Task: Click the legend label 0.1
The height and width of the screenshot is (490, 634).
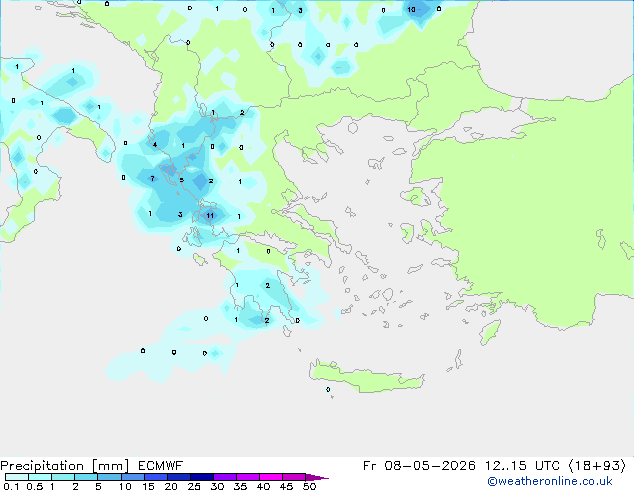Action: pyautogui.click(x=11, y=486)
